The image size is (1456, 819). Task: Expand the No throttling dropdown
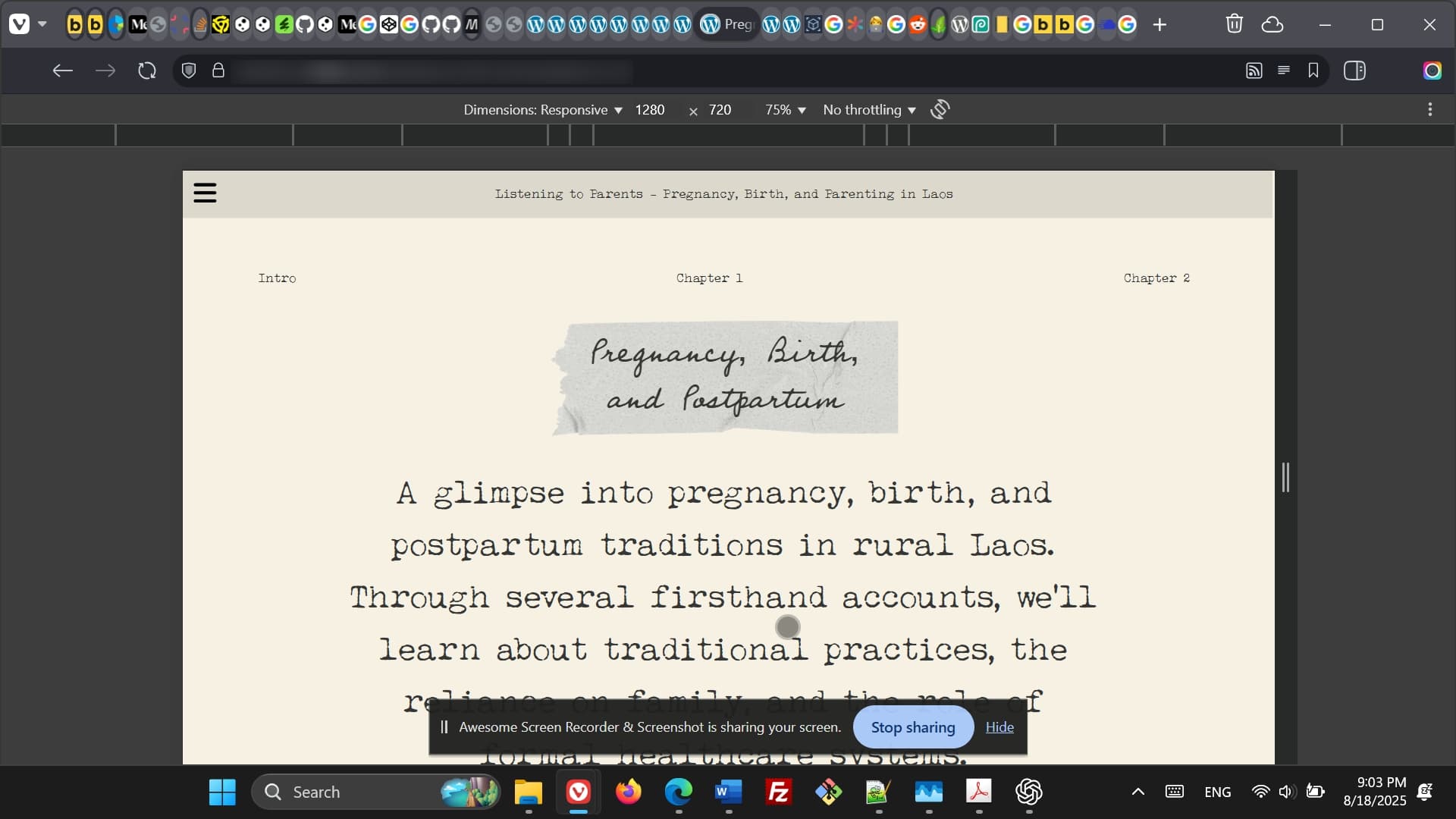[868, 109]
